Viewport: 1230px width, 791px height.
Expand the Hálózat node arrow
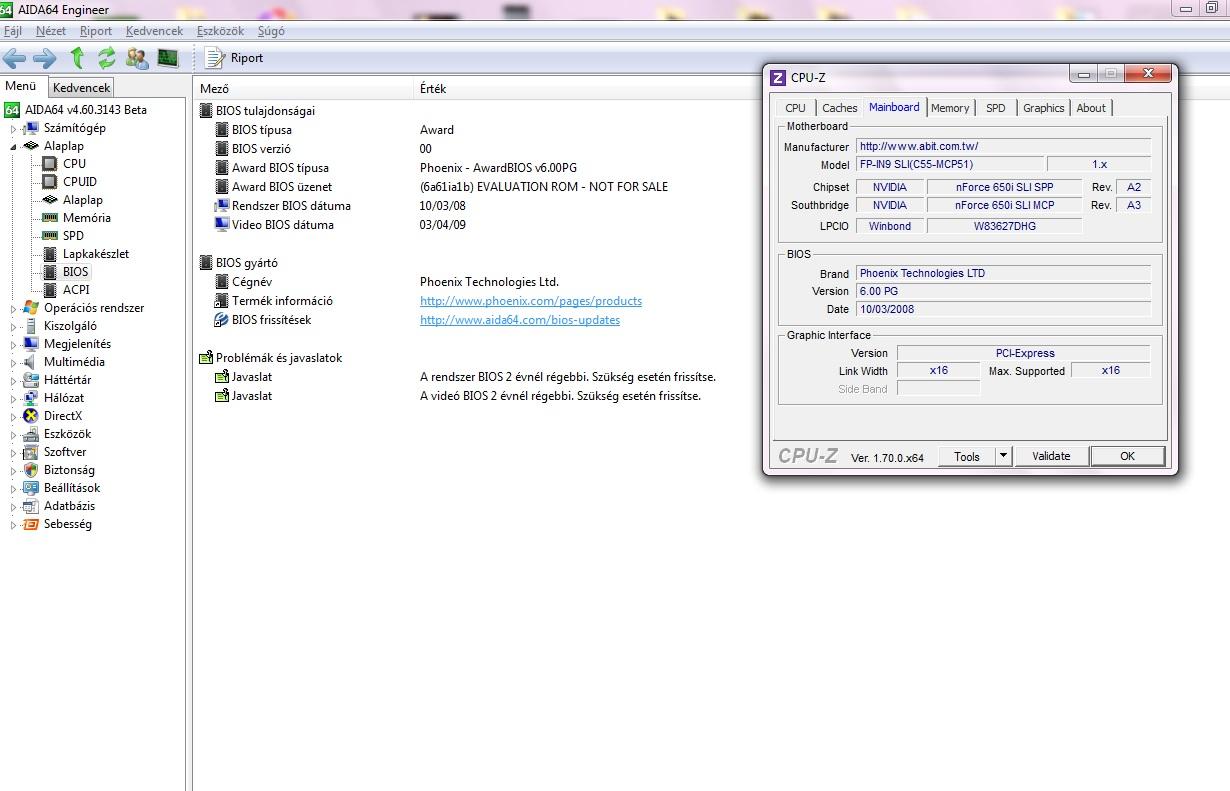[13, 399]
